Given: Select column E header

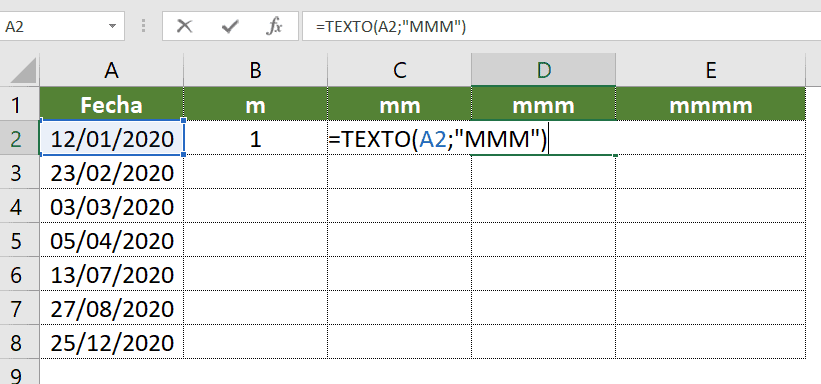Looking at the screenshot, I should point(711,71).
